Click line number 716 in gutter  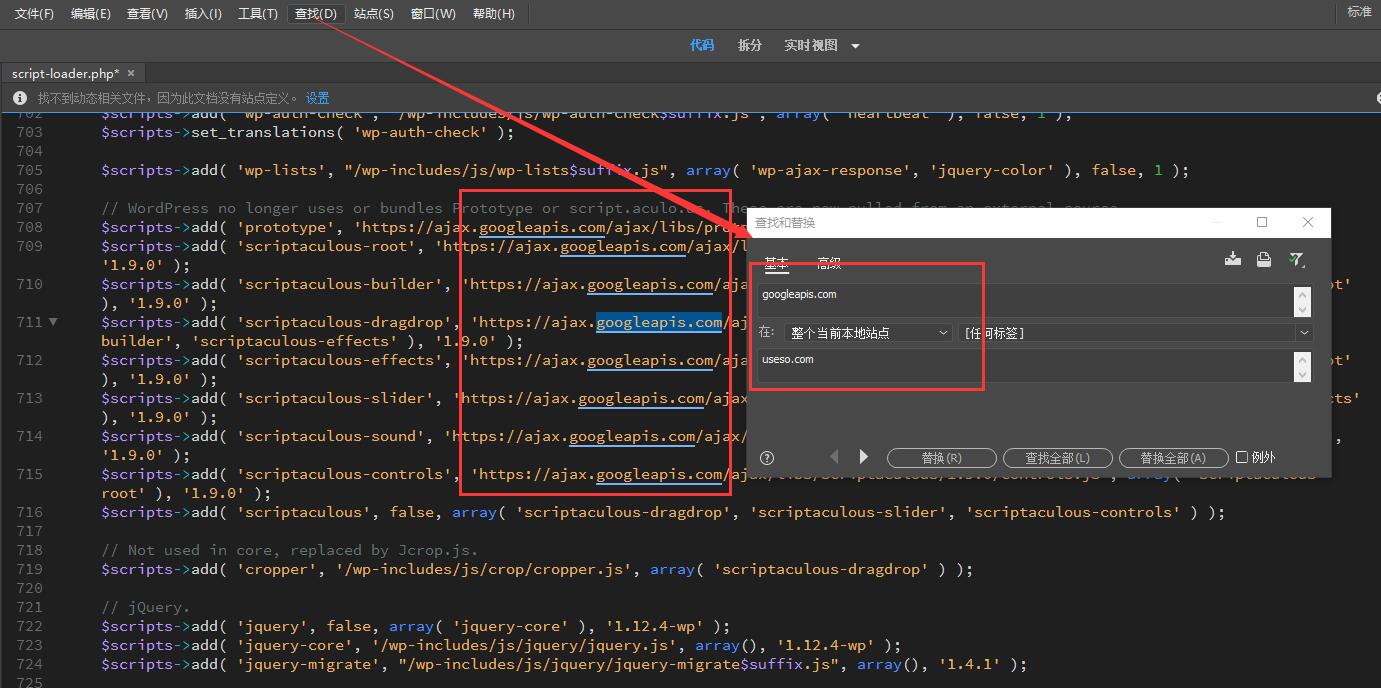(30, 512)
